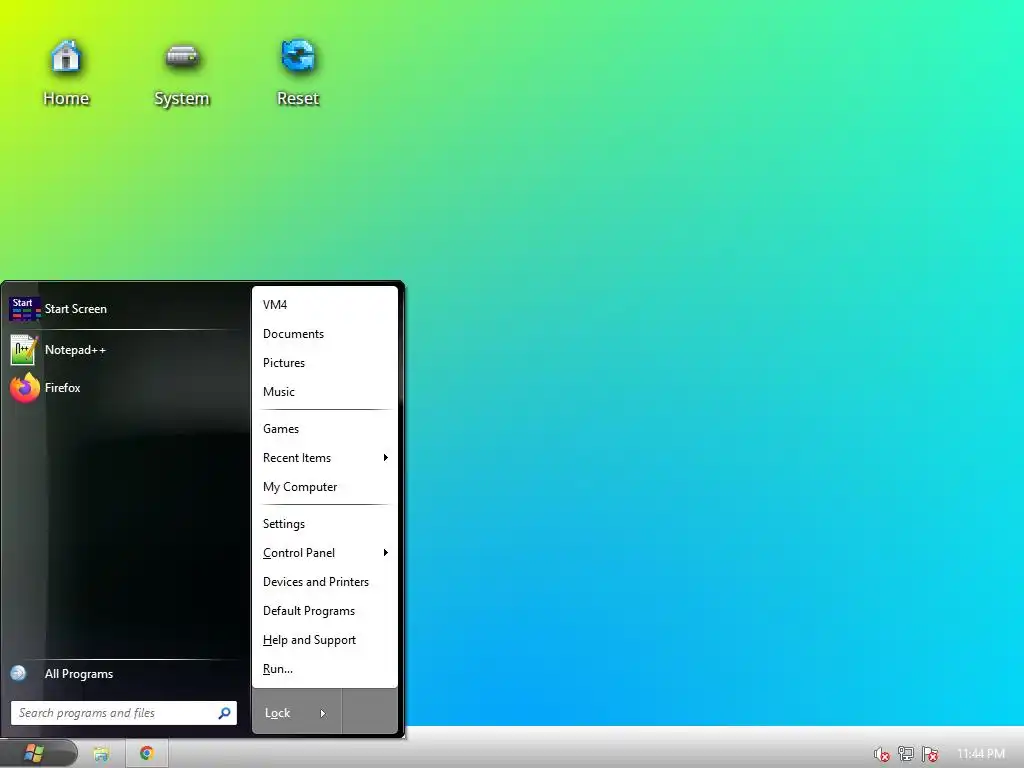
Task: Click the All Programs arrow icon
Action: pos(18,673)
